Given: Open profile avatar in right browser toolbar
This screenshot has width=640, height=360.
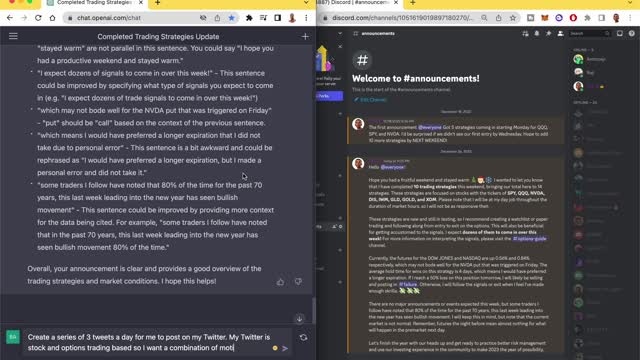Looking at the screenshot, I should coord(616,18).
